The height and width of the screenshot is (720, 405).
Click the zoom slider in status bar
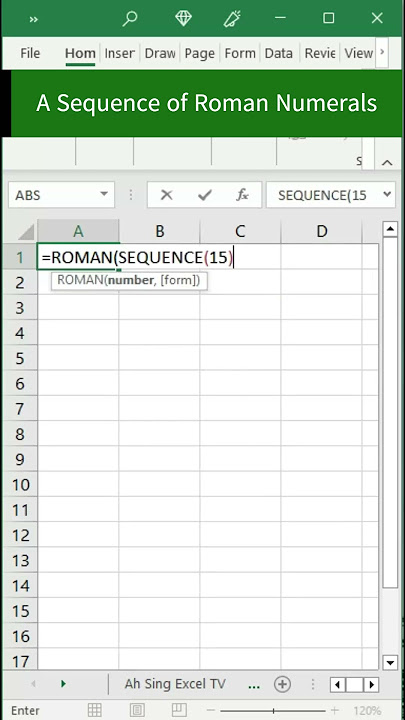(x=273, y=710)
